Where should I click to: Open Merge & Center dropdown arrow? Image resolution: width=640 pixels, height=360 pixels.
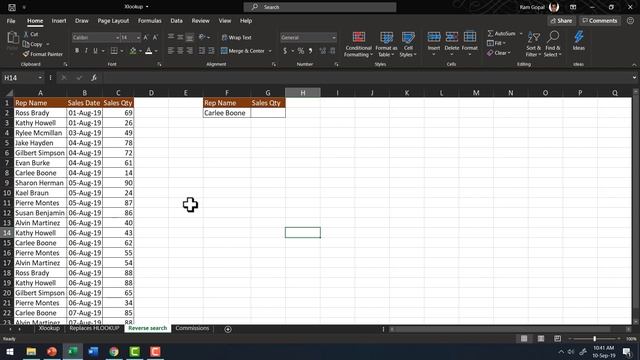tap(270, 51)
